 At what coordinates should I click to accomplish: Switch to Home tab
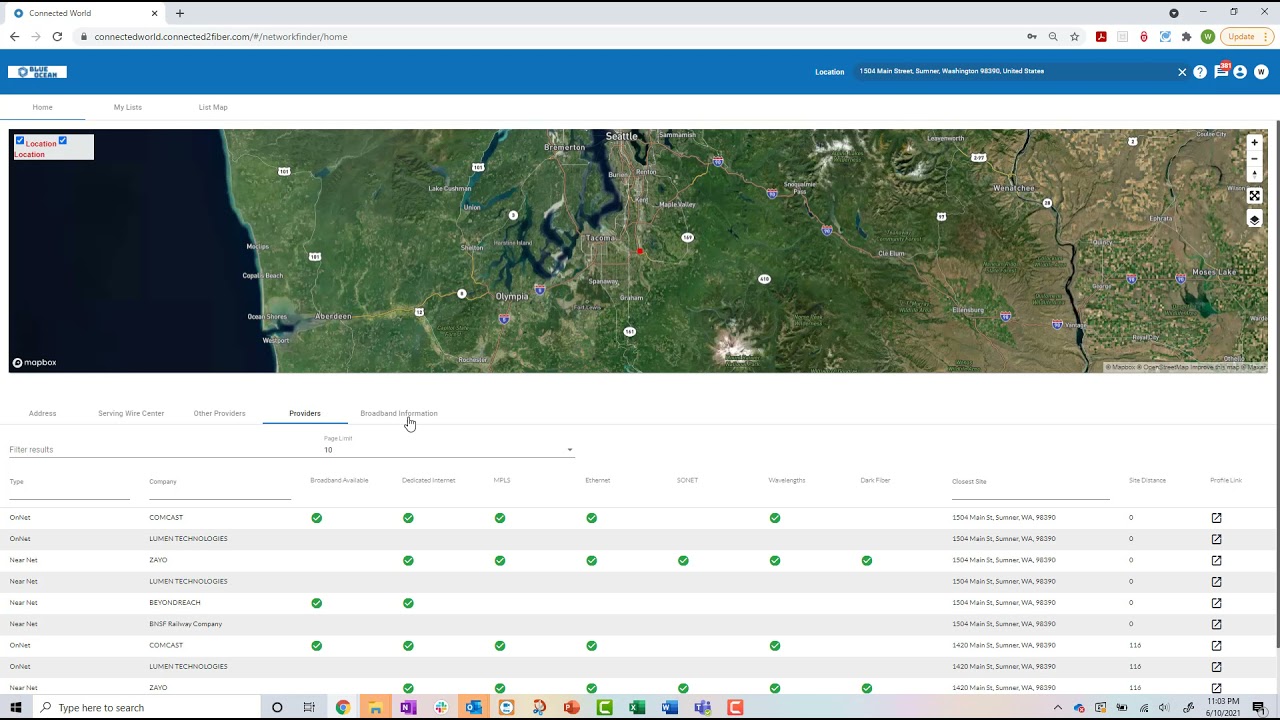pos(42,107)
